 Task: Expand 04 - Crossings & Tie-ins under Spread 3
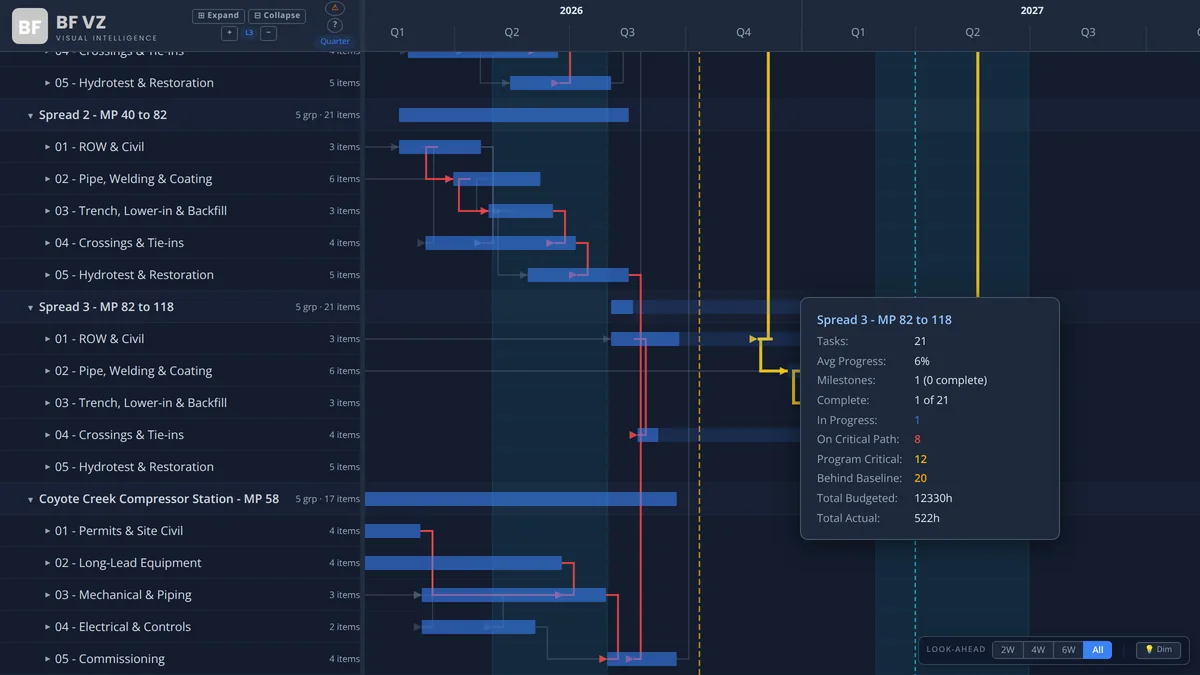click(47, 435)
